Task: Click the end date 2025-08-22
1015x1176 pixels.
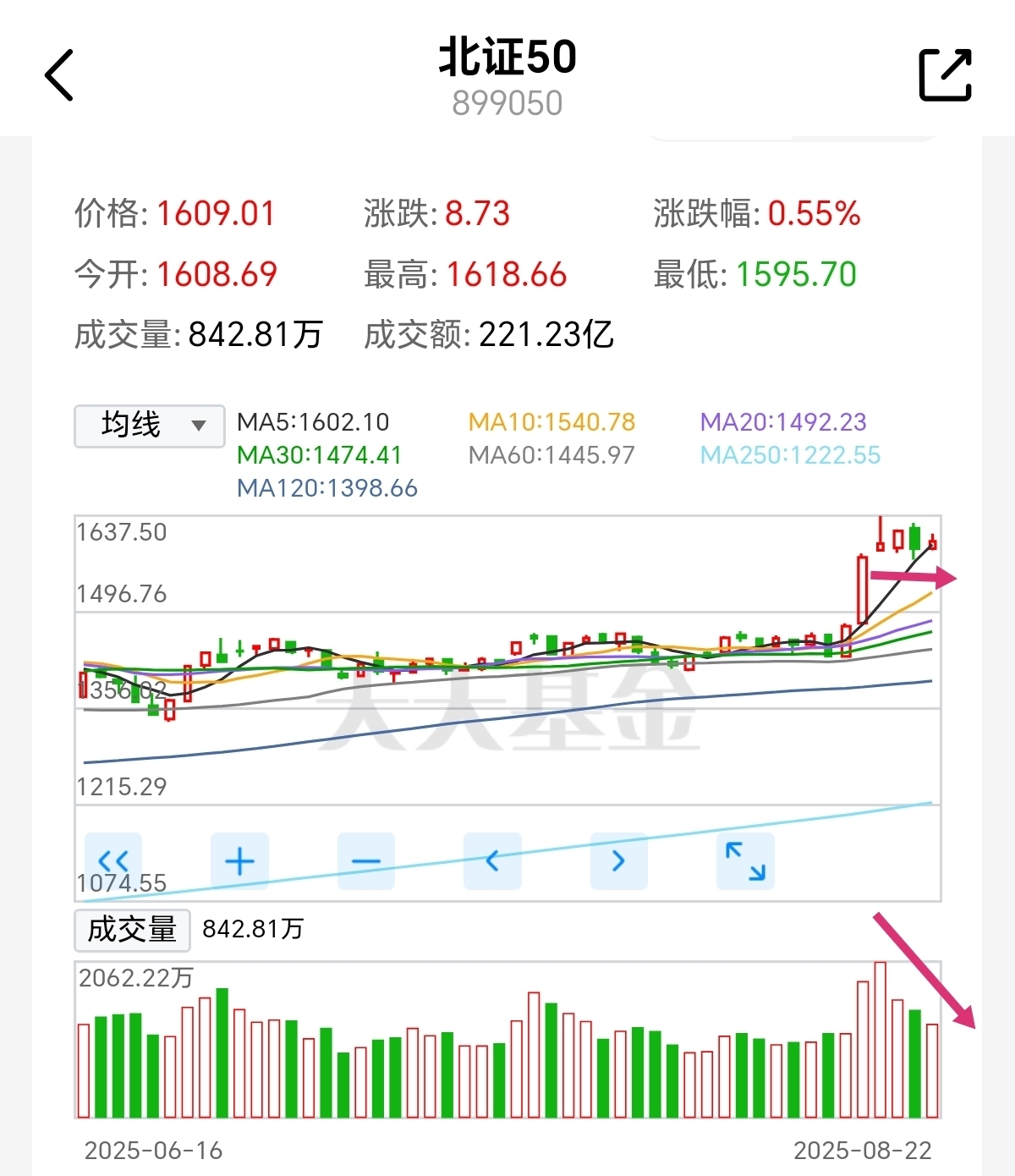Action: [x=863, y=1151]
